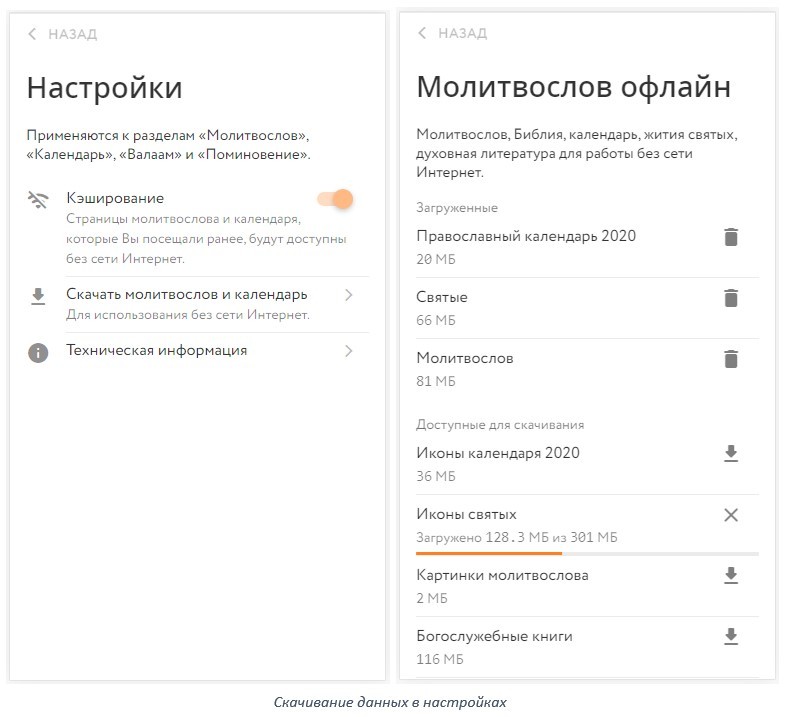Image resolution: width=787 pixels, height=717 pixels.
Task: Open Скачать молитвослов и календарь item
Action: pyautogui.click(x=187, y=295)
